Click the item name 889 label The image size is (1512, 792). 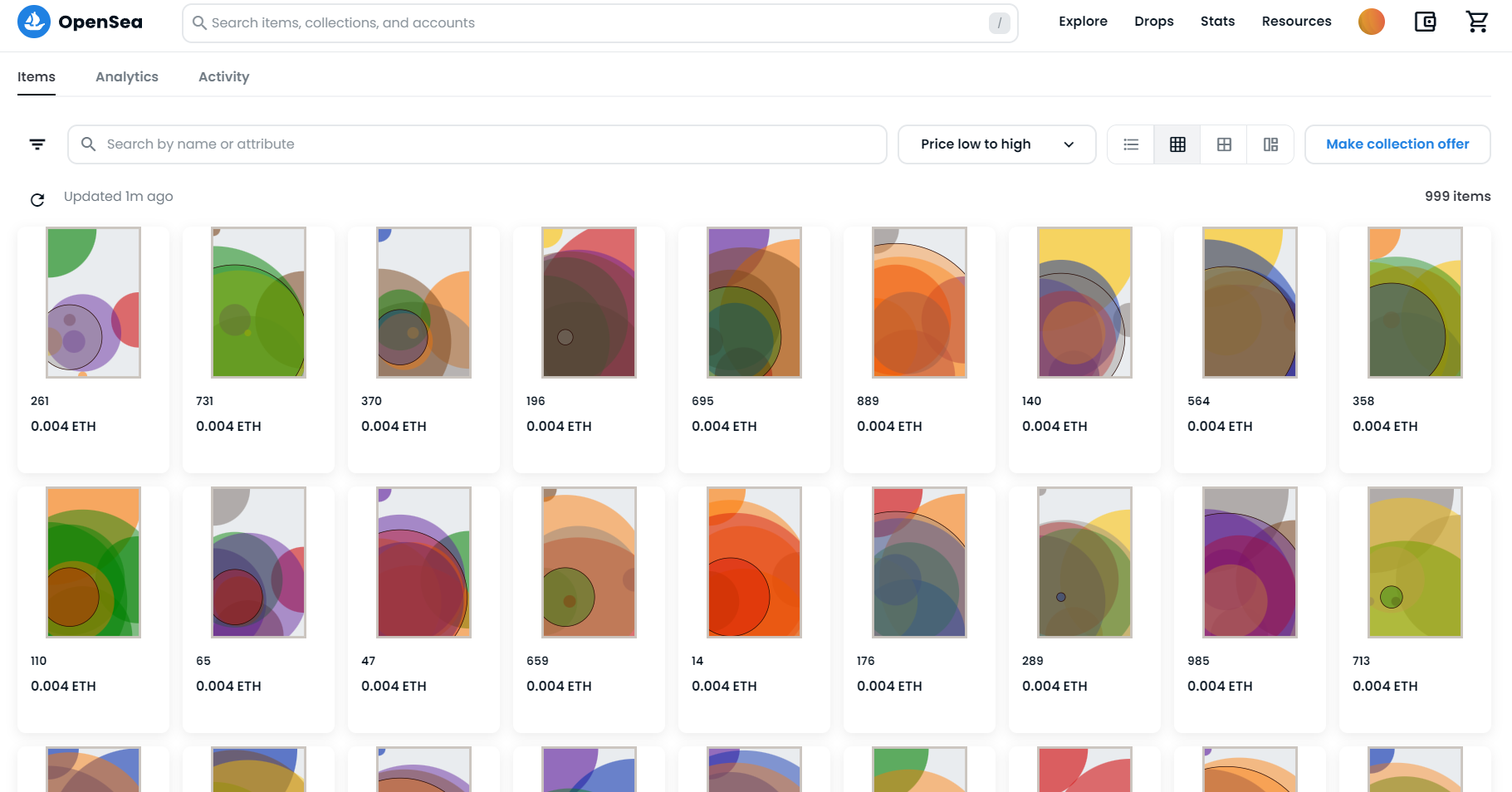[x=868, y=401]
